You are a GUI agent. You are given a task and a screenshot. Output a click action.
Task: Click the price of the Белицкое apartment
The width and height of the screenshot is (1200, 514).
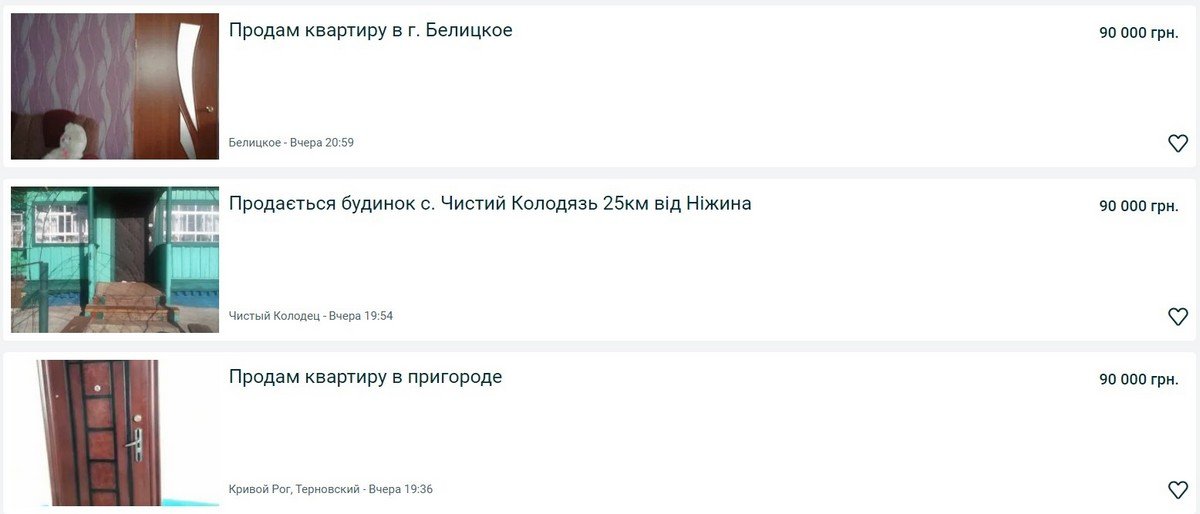[1138, 32]
